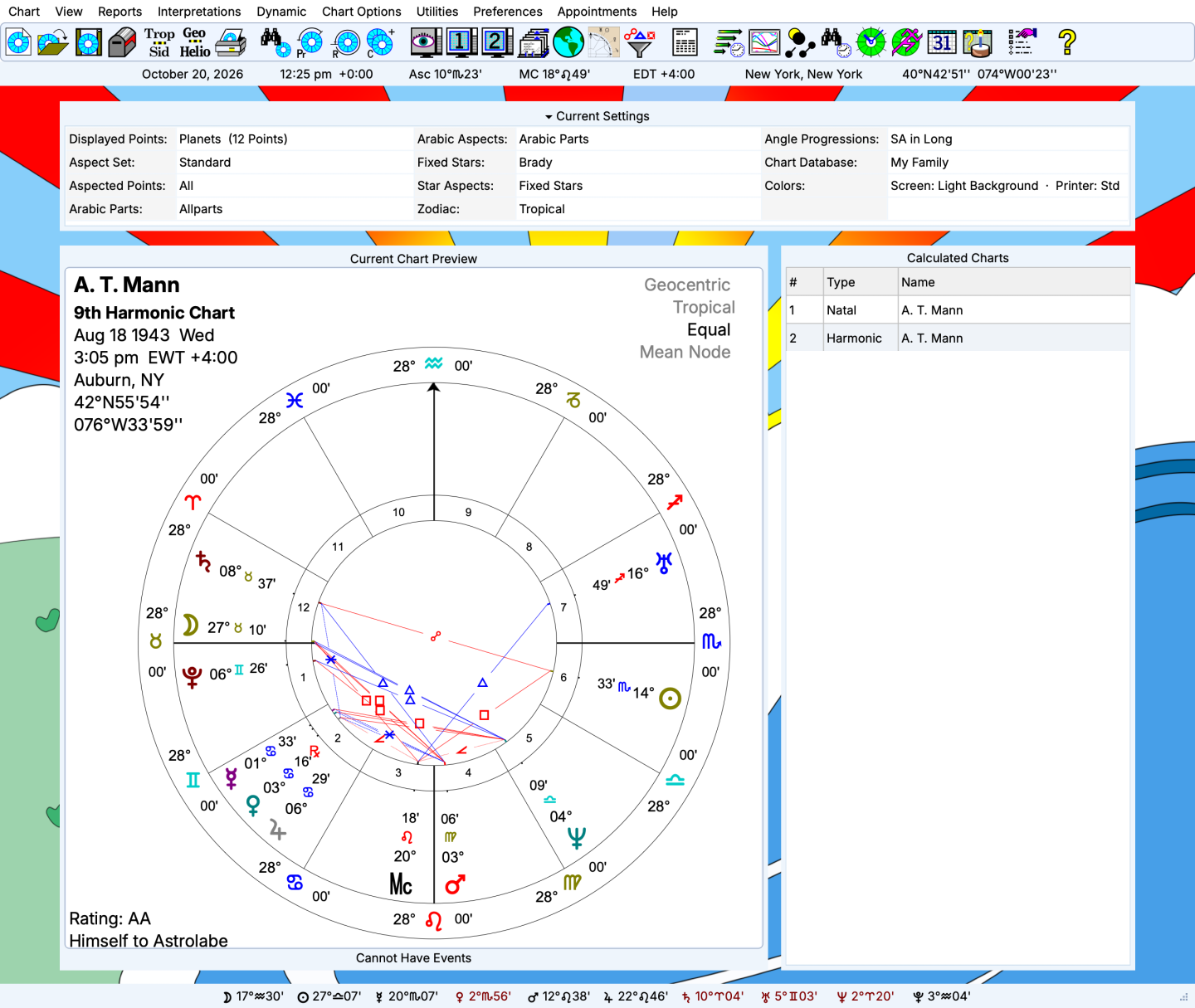
Task: Select the Harmonic A. T. Mann row
Action: point(958,338)
